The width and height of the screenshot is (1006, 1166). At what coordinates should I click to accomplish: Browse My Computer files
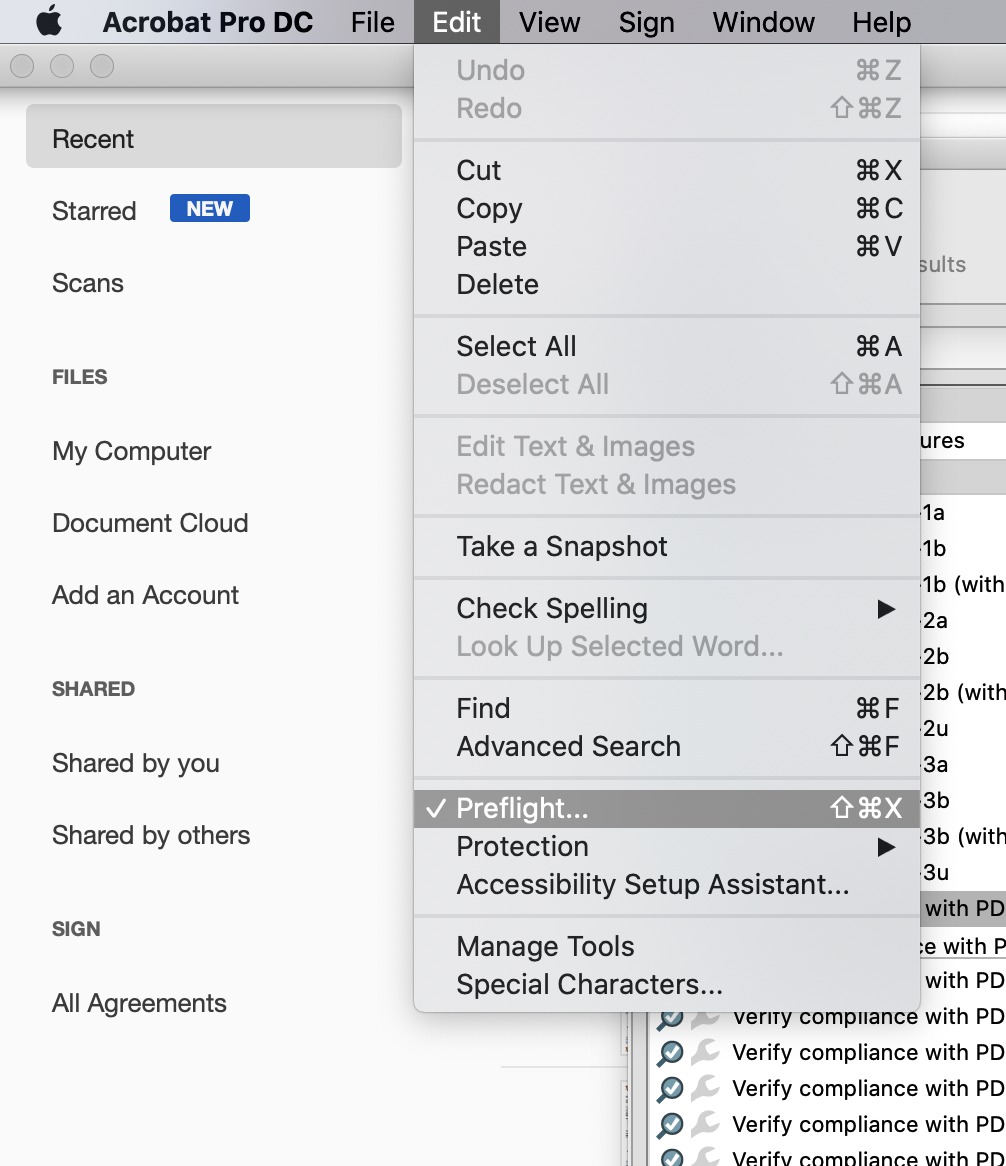point(132,451)
